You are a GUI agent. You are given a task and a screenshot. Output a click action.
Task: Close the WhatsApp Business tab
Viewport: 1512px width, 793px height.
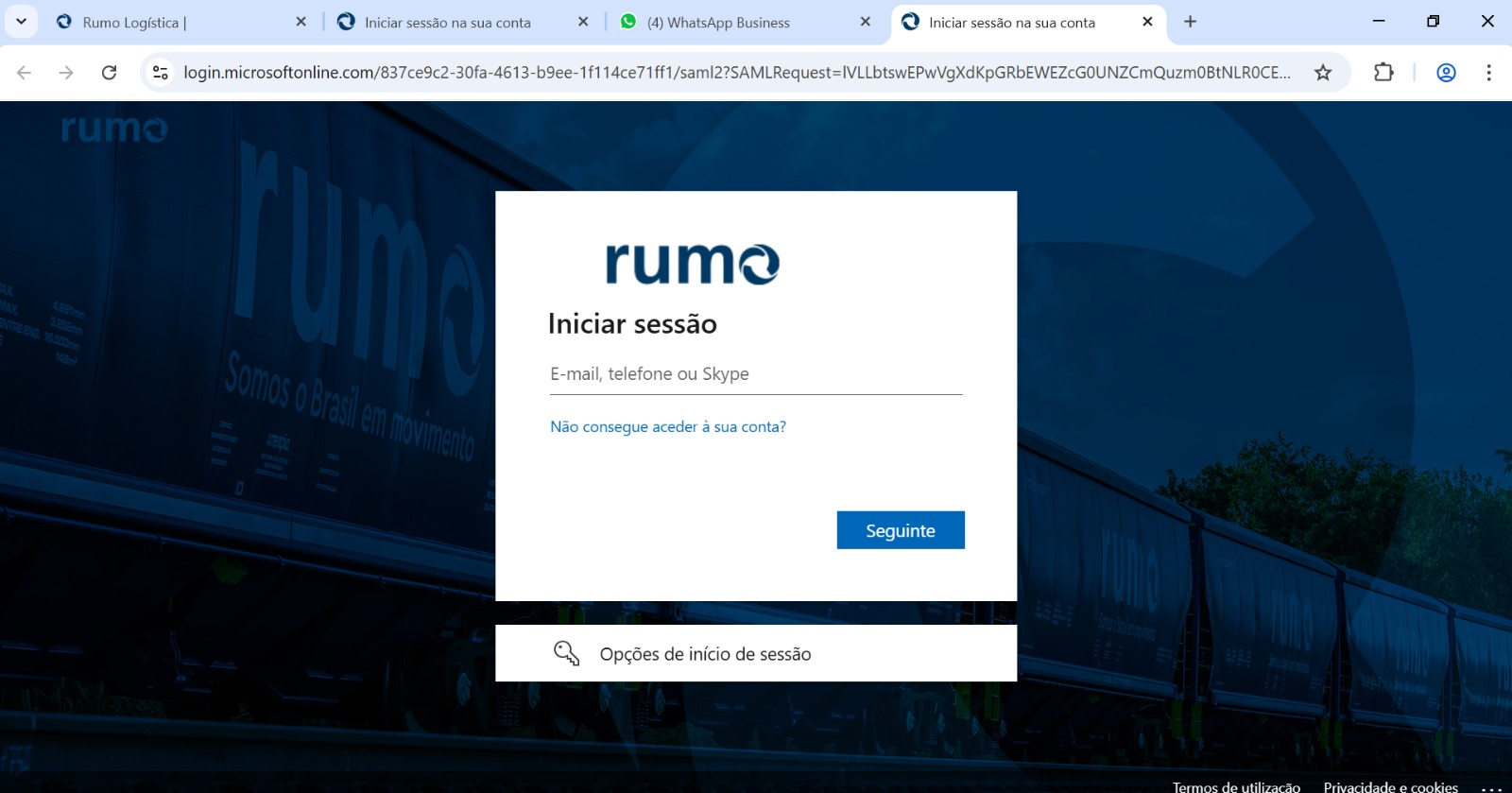pos(866,22)
